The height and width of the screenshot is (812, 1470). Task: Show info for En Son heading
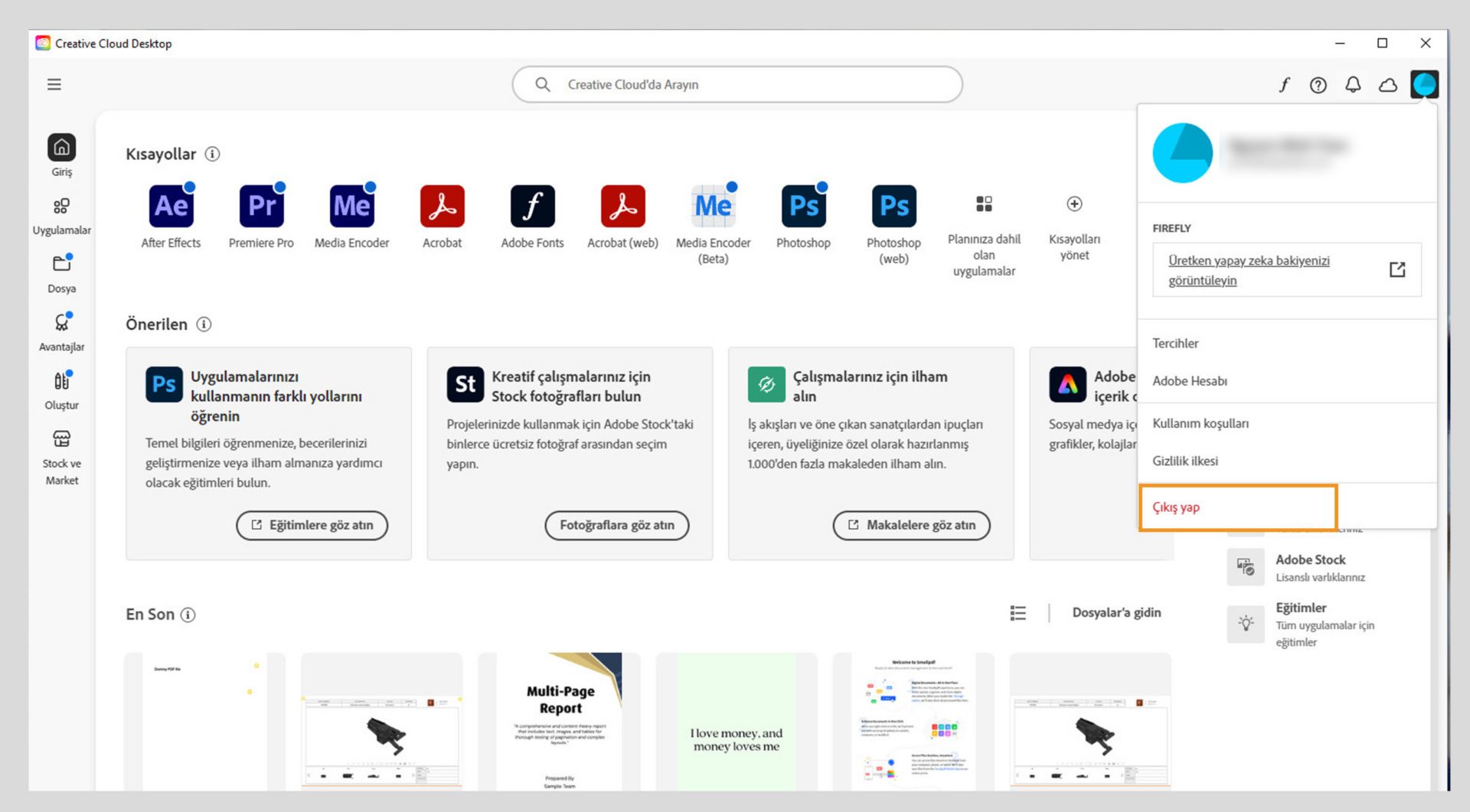(x=188, y=615)
